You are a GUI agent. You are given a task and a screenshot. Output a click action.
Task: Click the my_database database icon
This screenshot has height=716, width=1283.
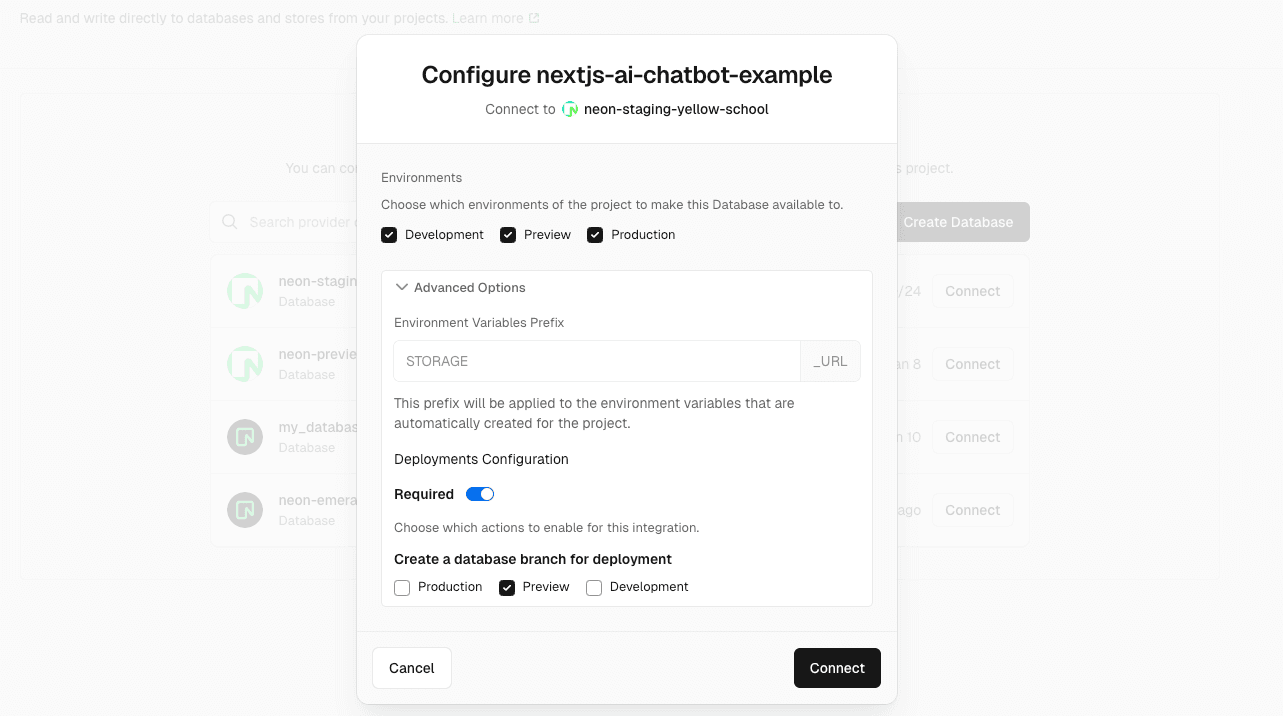coord(245,436)
